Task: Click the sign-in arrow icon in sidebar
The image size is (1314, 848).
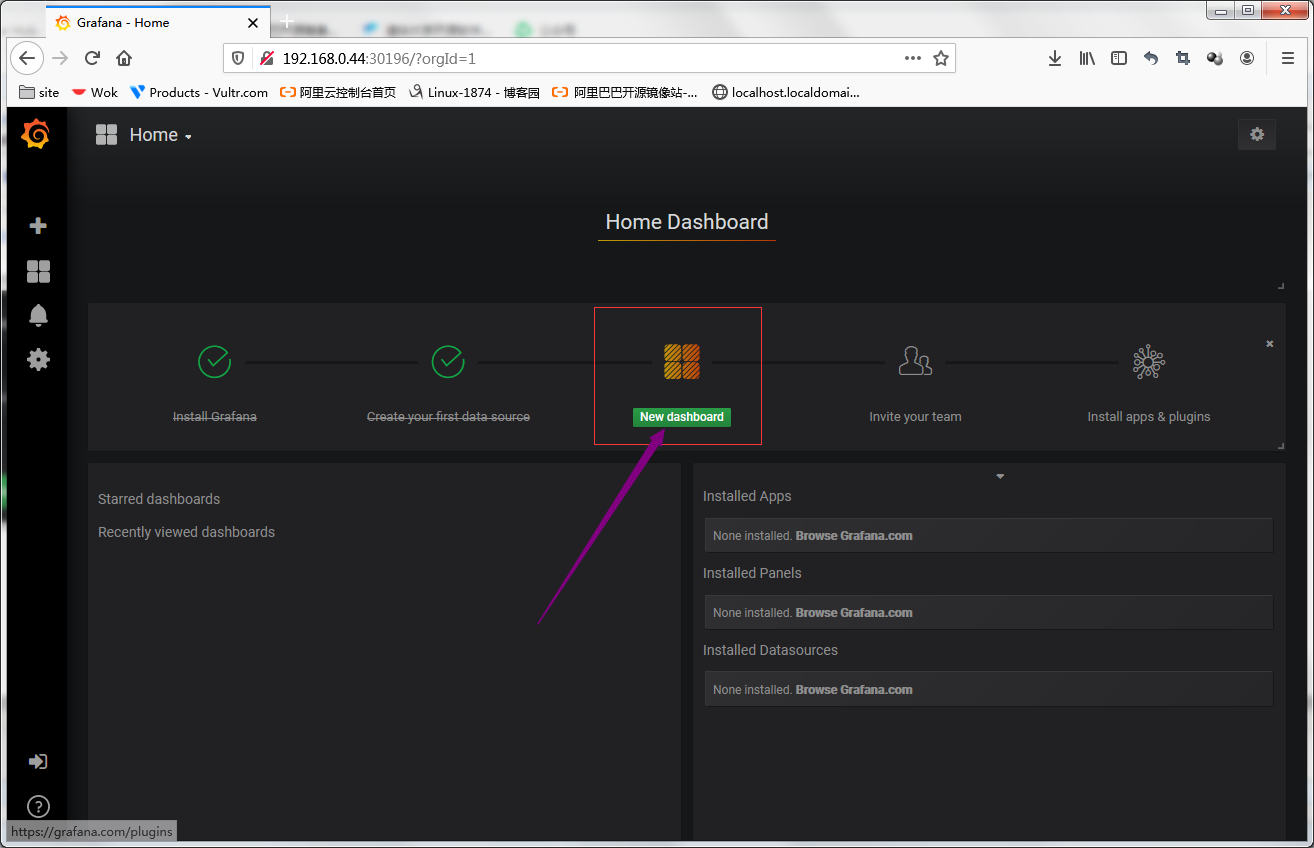Action: pos(38,762)
